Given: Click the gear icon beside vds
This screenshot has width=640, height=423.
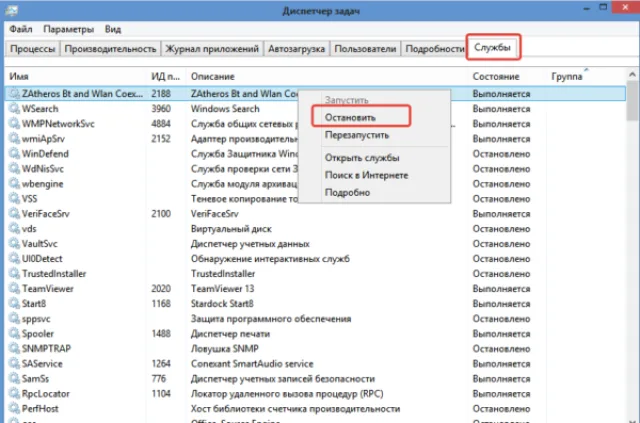Looking at the screenshot, I should pos(14,229).
